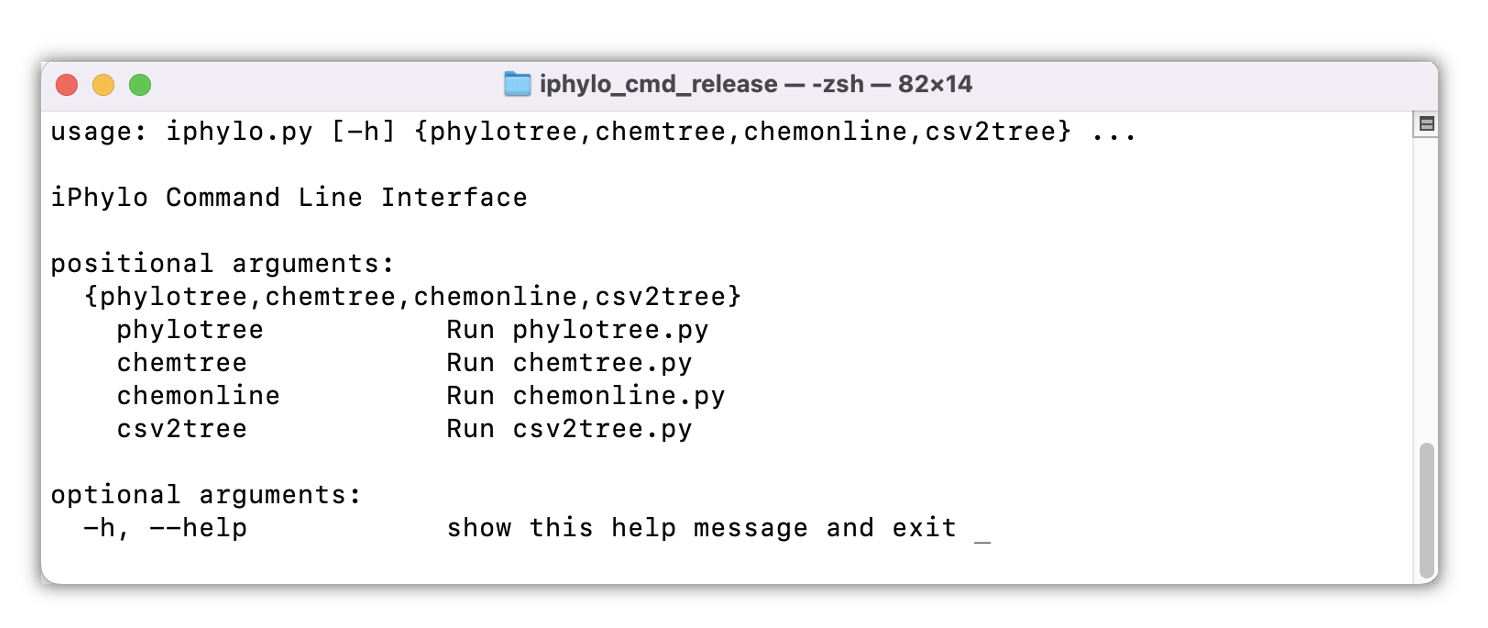Click the "iPhylo Command Line Interface" text line

[289, 198]
